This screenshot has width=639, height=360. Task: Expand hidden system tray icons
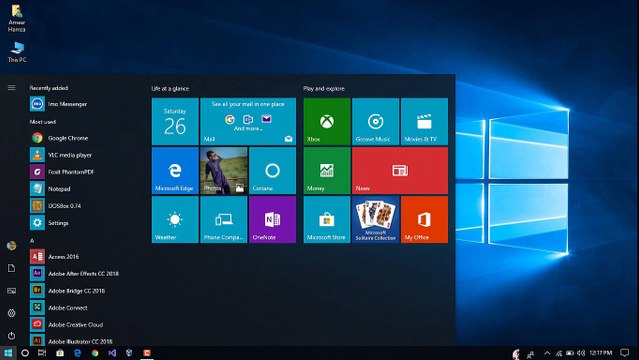pyautogui.click(x=547, y=353)
